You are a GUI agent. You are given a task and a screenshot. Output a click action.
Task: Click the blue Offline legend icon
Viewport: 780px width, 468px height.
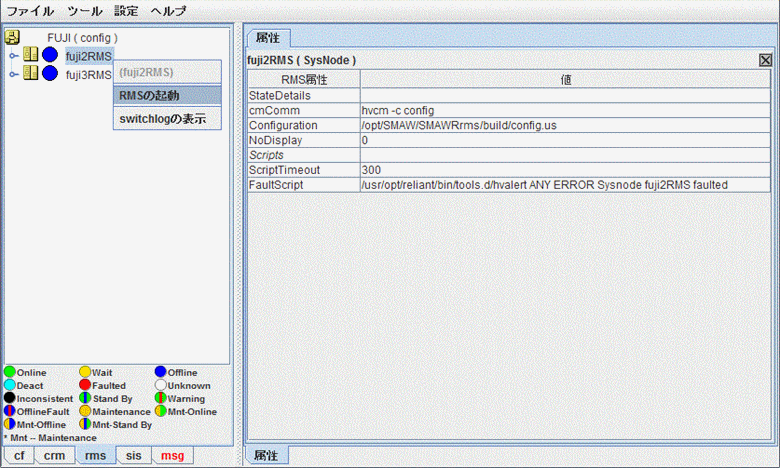pos(160,372)
